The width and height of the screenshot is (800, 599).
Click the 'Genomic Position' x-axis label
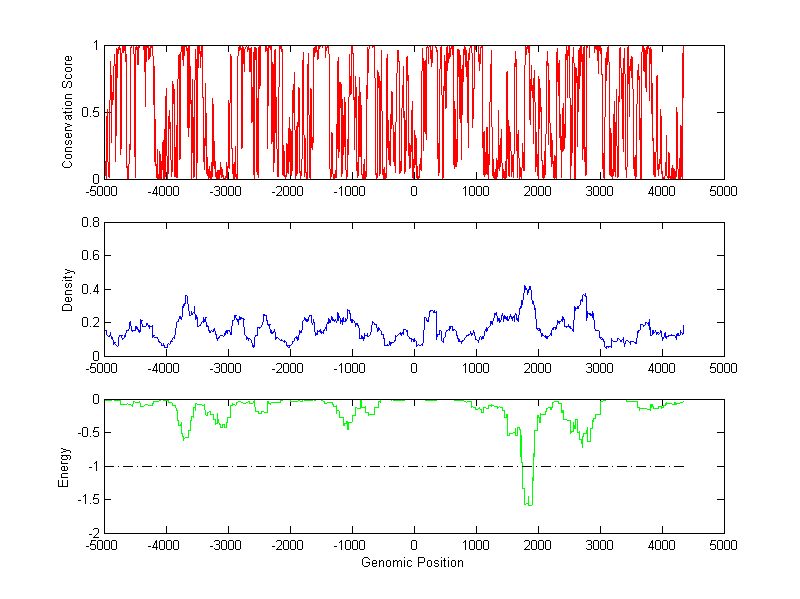412,563
